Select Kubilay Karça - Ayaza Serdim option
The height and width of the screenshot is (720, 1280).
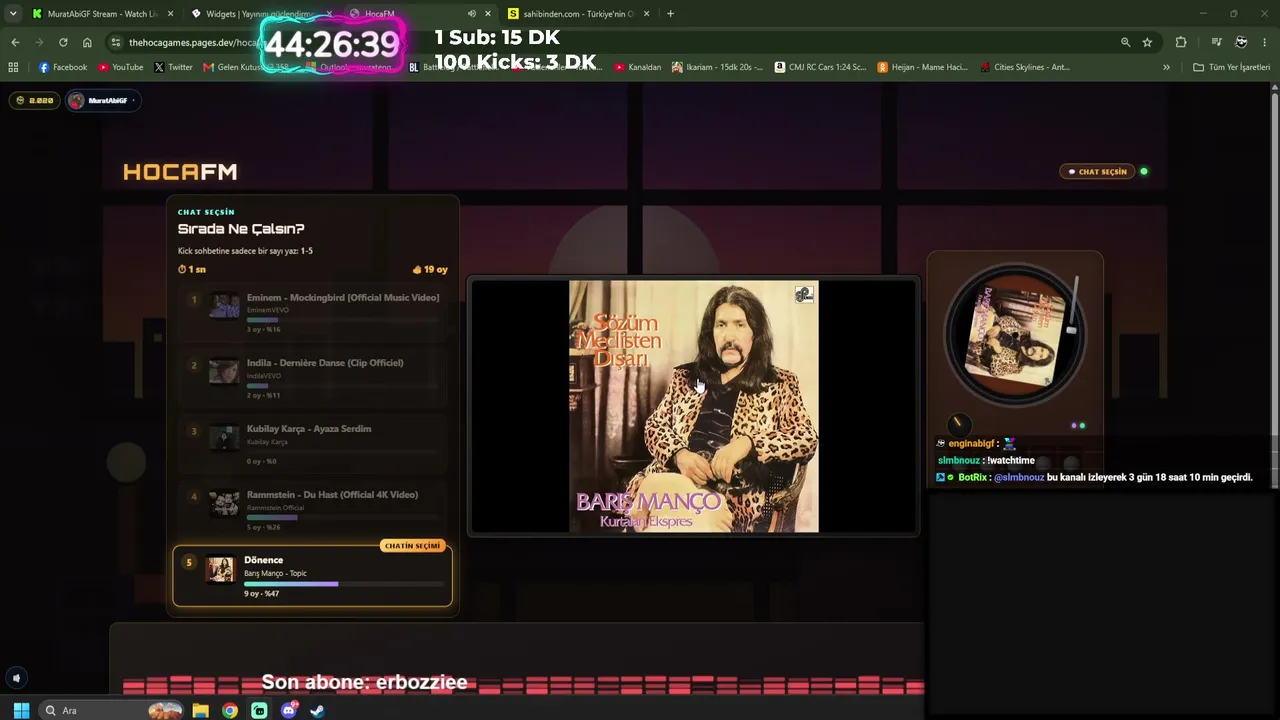click(312, 444)
